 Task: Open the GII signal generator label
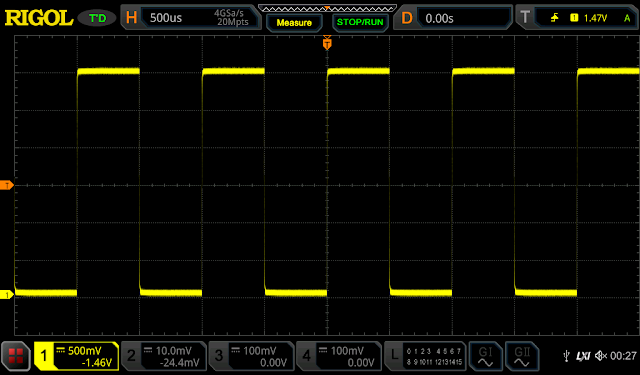click(x=522, y=356)
